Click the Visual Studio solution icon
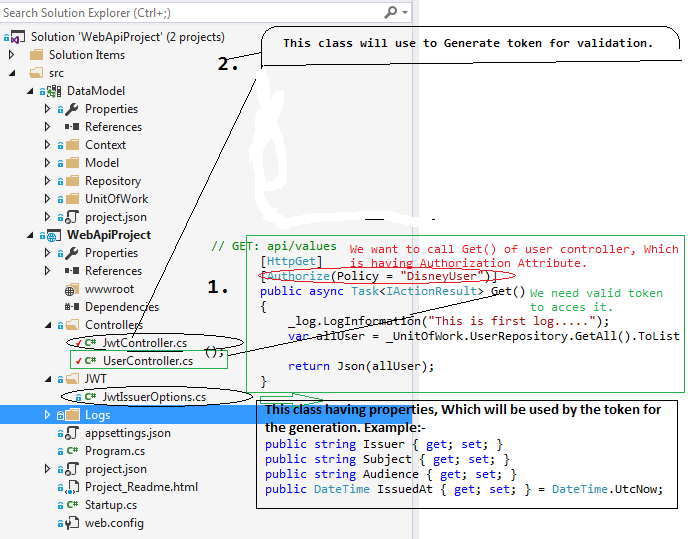Viewport: 694px width, 539px height. [17, 37]
